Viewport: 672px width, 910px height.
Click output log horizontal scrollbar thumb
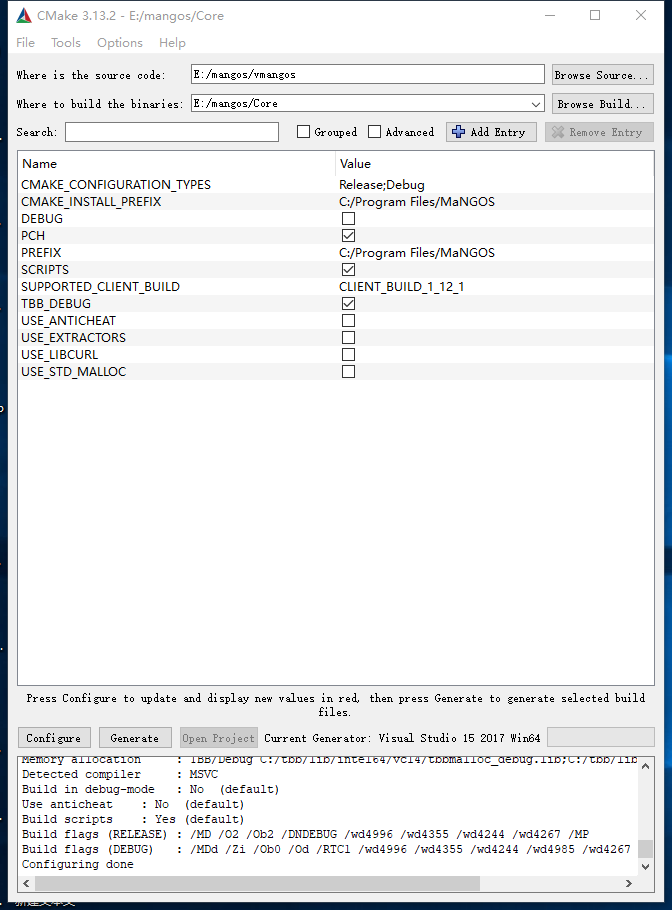(257, 883)
